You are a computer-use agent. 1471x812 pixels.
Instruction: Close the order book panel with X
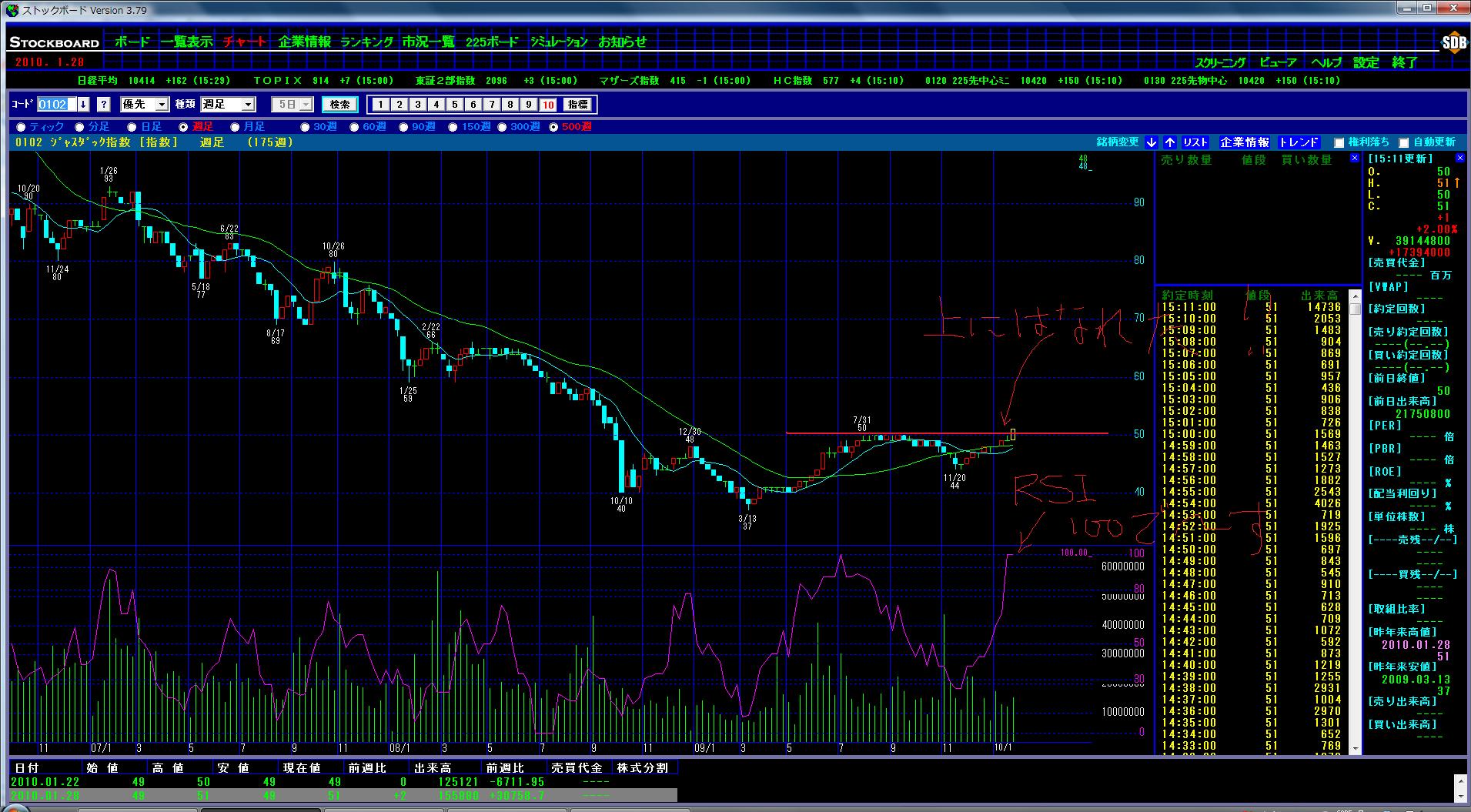pyautogui.click(x=1354, y=159)
